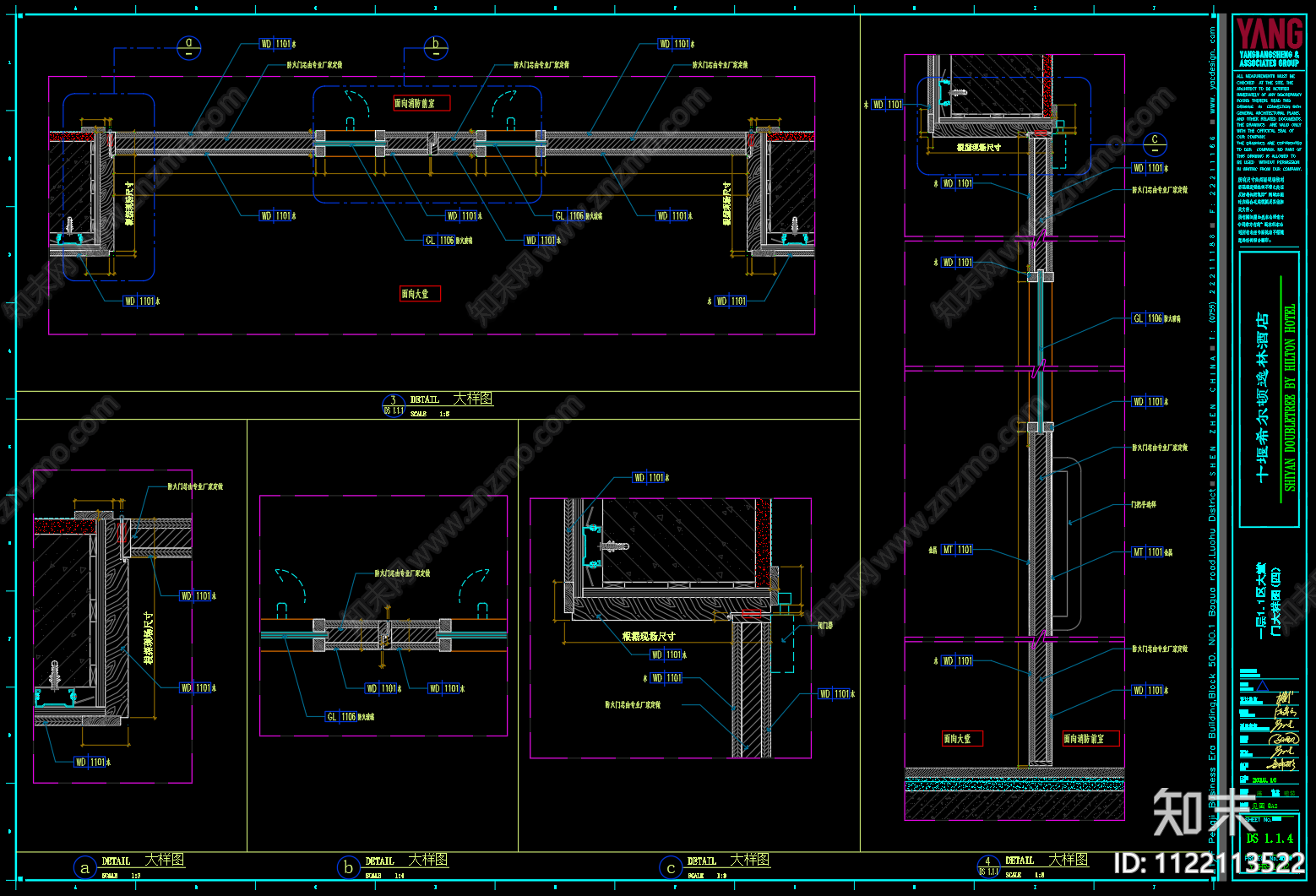1316x896 pixels.
Task: Click sheet number 'DS 1.1.4'
Action: (1270, 838)
